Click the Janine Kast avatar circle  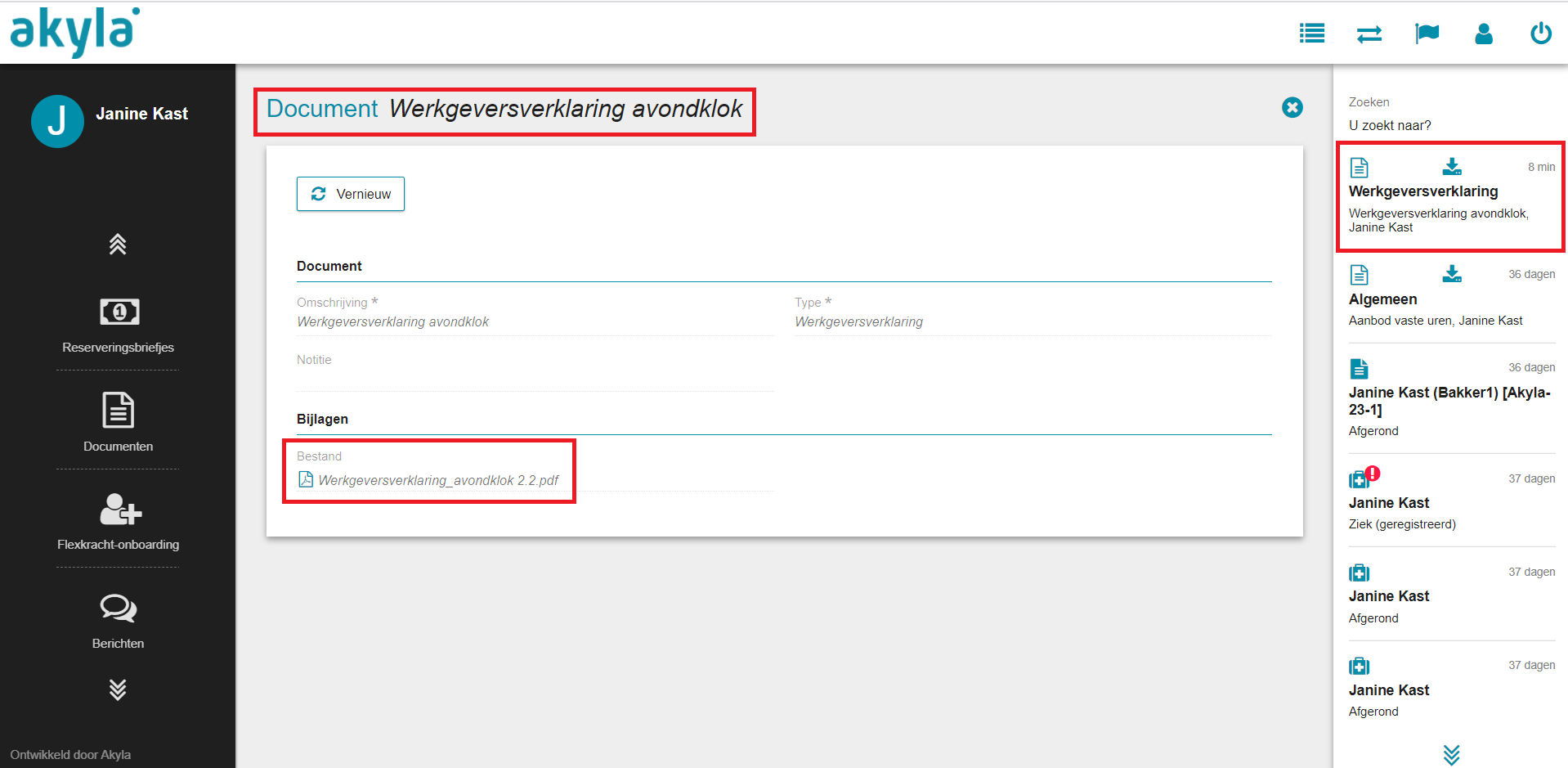[x=57, y=121]
